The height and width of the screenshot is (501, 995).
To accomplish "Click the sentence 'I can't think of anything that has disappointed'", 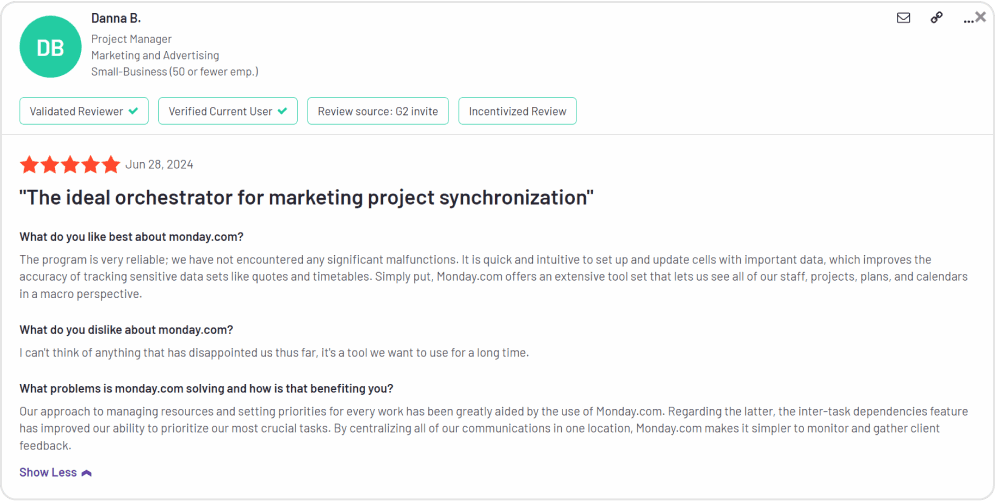I will (273, 353).
